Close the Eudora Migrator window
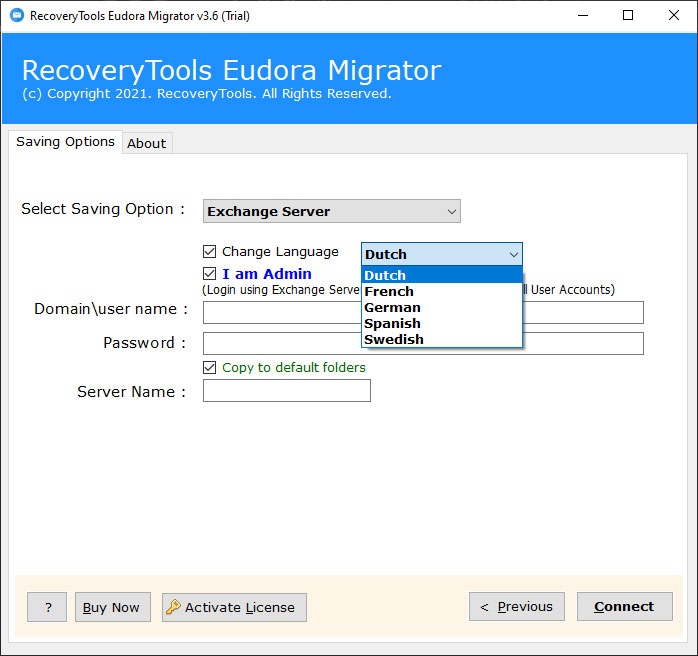This screenshot has height=656, width=698. tap(674, 16)
